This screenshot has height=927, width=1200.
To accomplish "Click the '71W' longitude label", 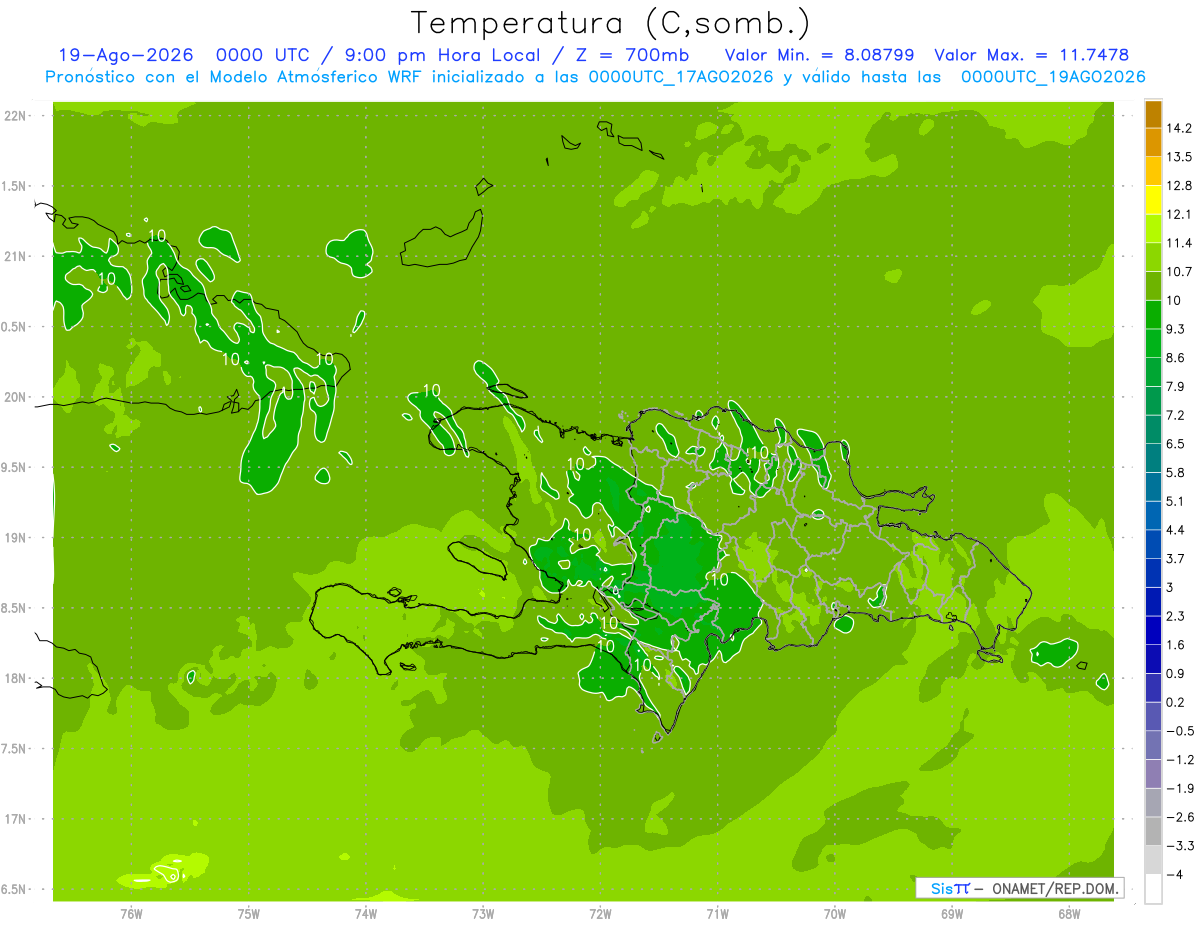I will (x=717, y=913).
